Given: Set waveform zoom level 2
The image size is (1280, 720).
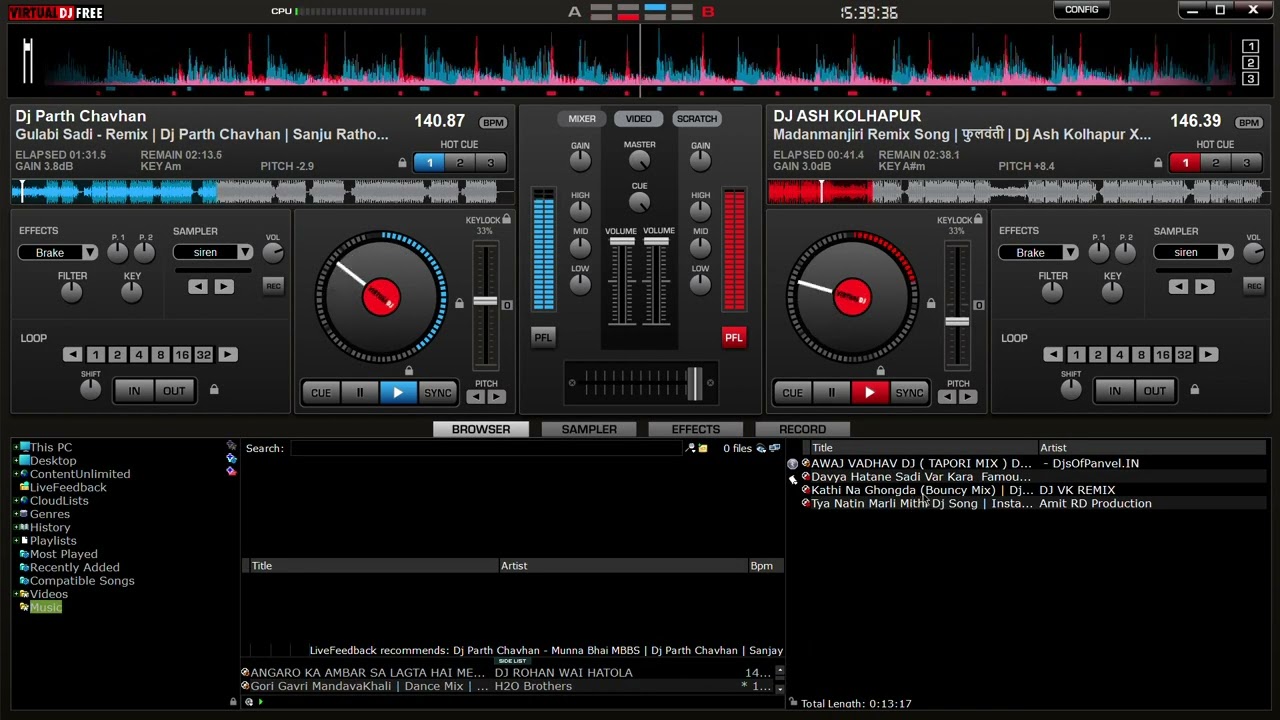Looking at the screenshot, I should (1250, 63).
